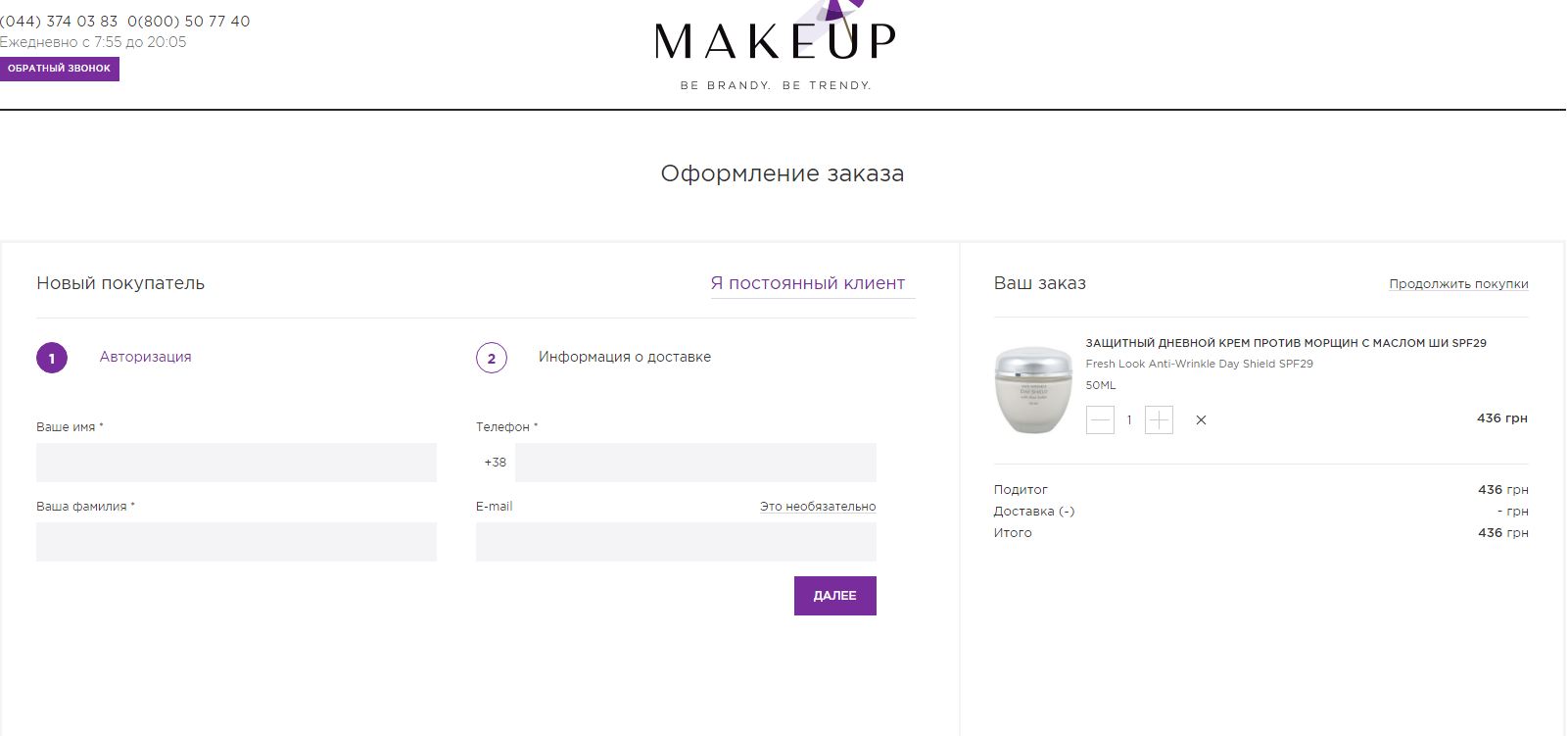This screenshot has height=736, width=1568.
Task: Select the Новый покупатель heading
Action: pos(120,283)
